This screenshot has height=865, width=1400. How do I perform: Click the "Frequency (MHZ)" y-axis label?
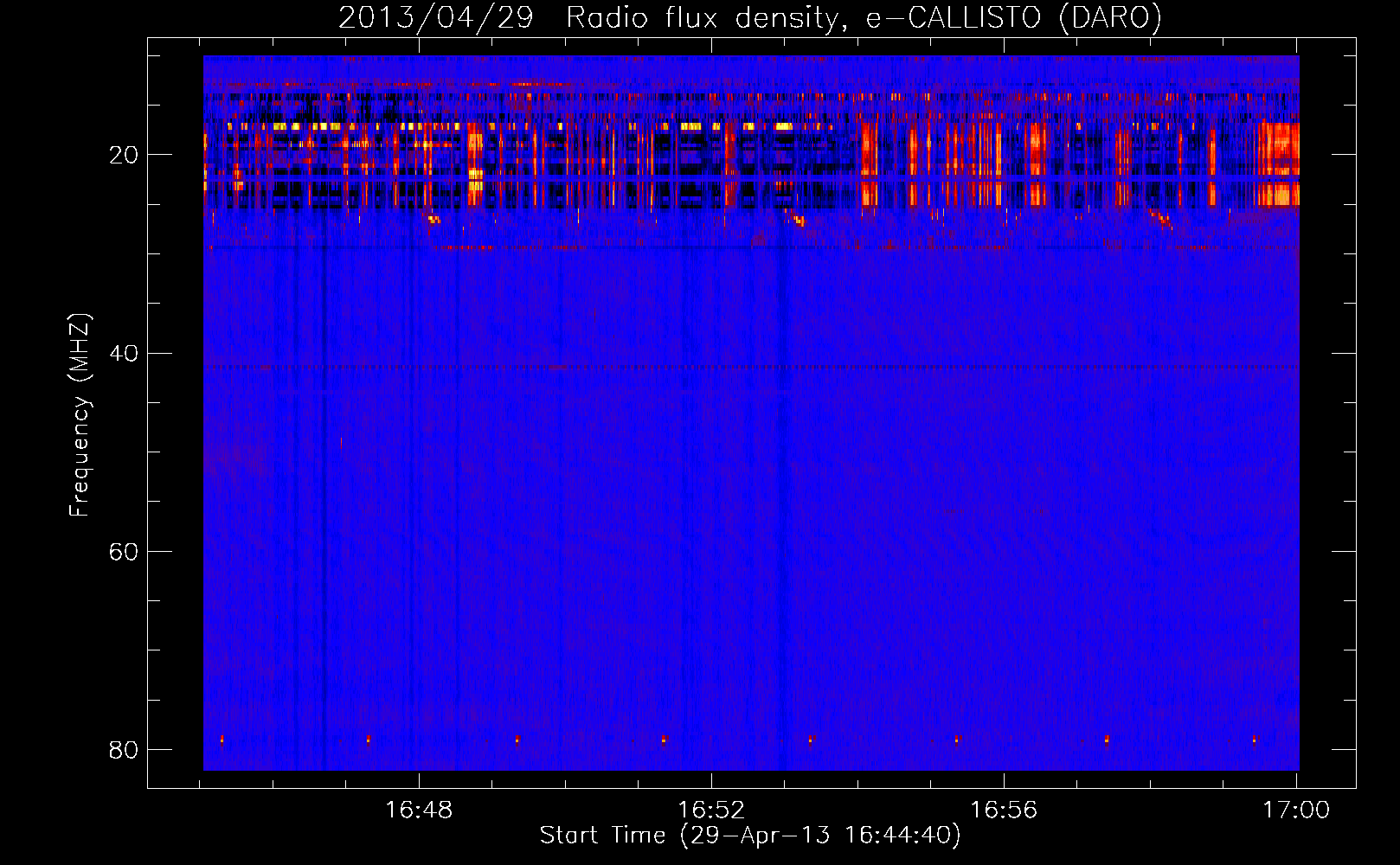click(x=79, y=415)
